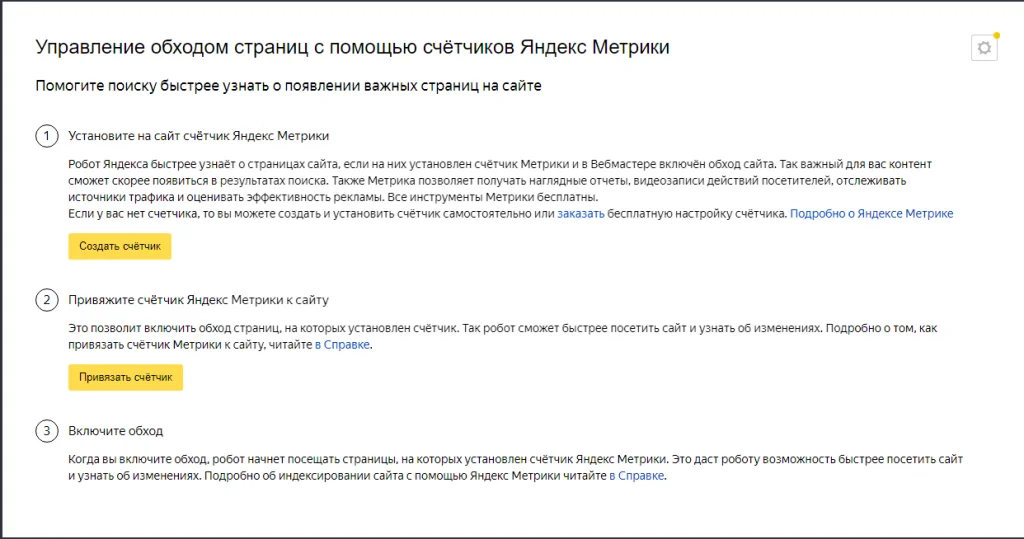Click the step 1 number circle

pyautogui.click(x=46, y=135)
